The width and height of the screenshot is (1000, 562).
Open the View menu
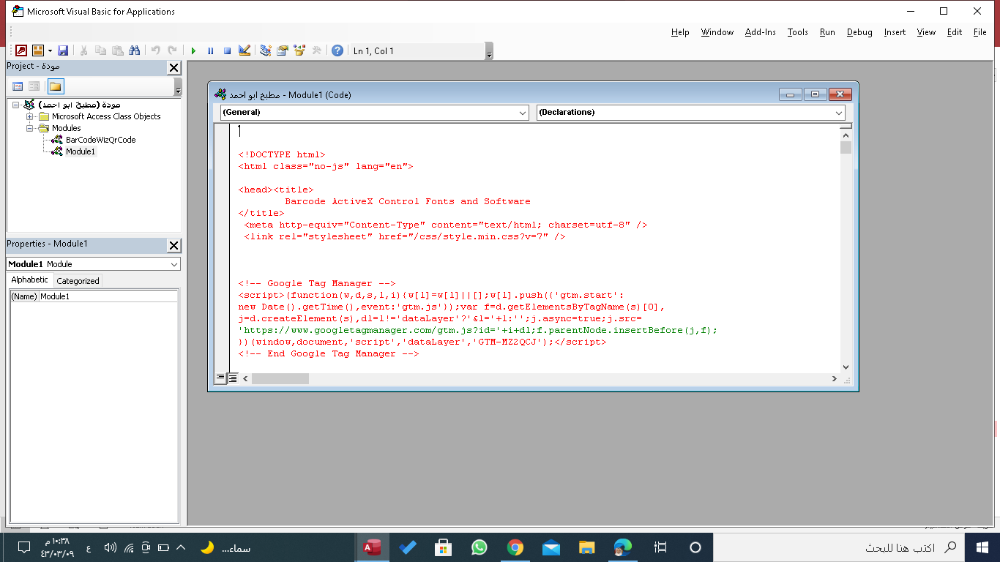(x=926, y=32)
